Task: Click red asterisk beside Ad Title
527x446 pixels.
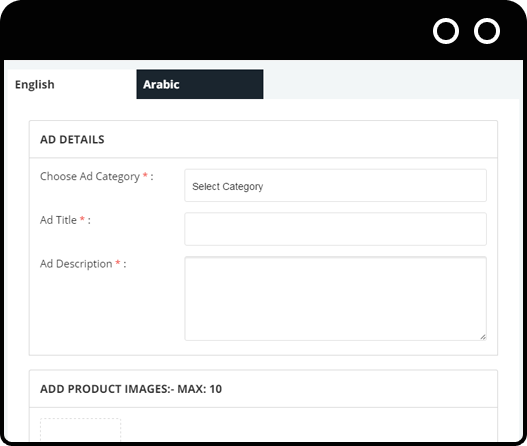Action: (x=82, y=219)
